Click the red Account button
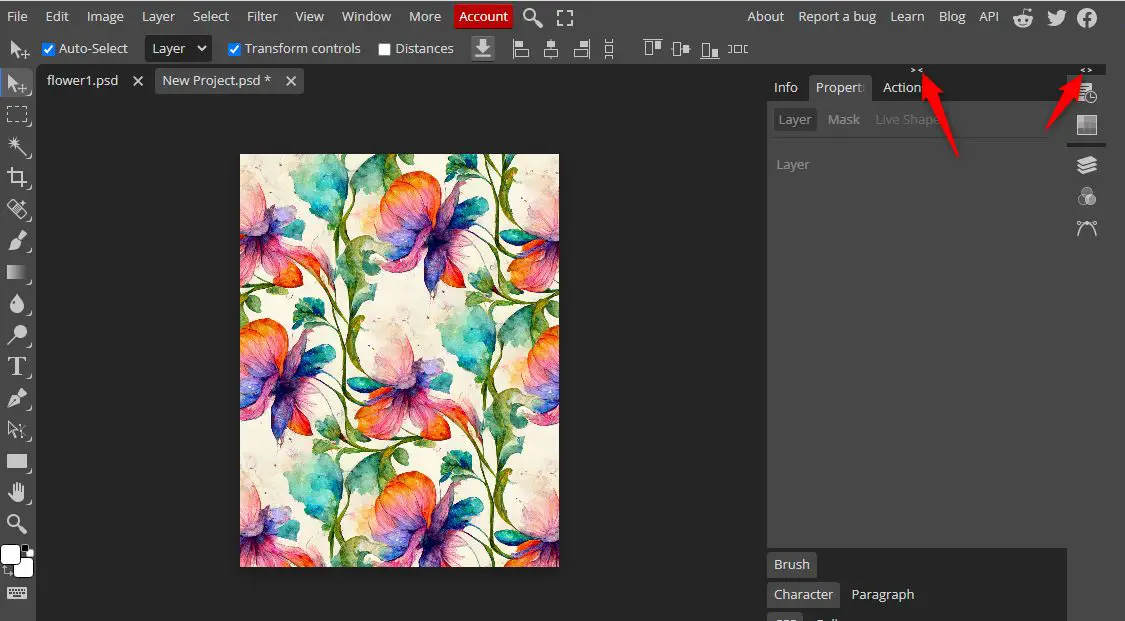The height and width of the screenshot is (621, 1125). coord(483,16)
